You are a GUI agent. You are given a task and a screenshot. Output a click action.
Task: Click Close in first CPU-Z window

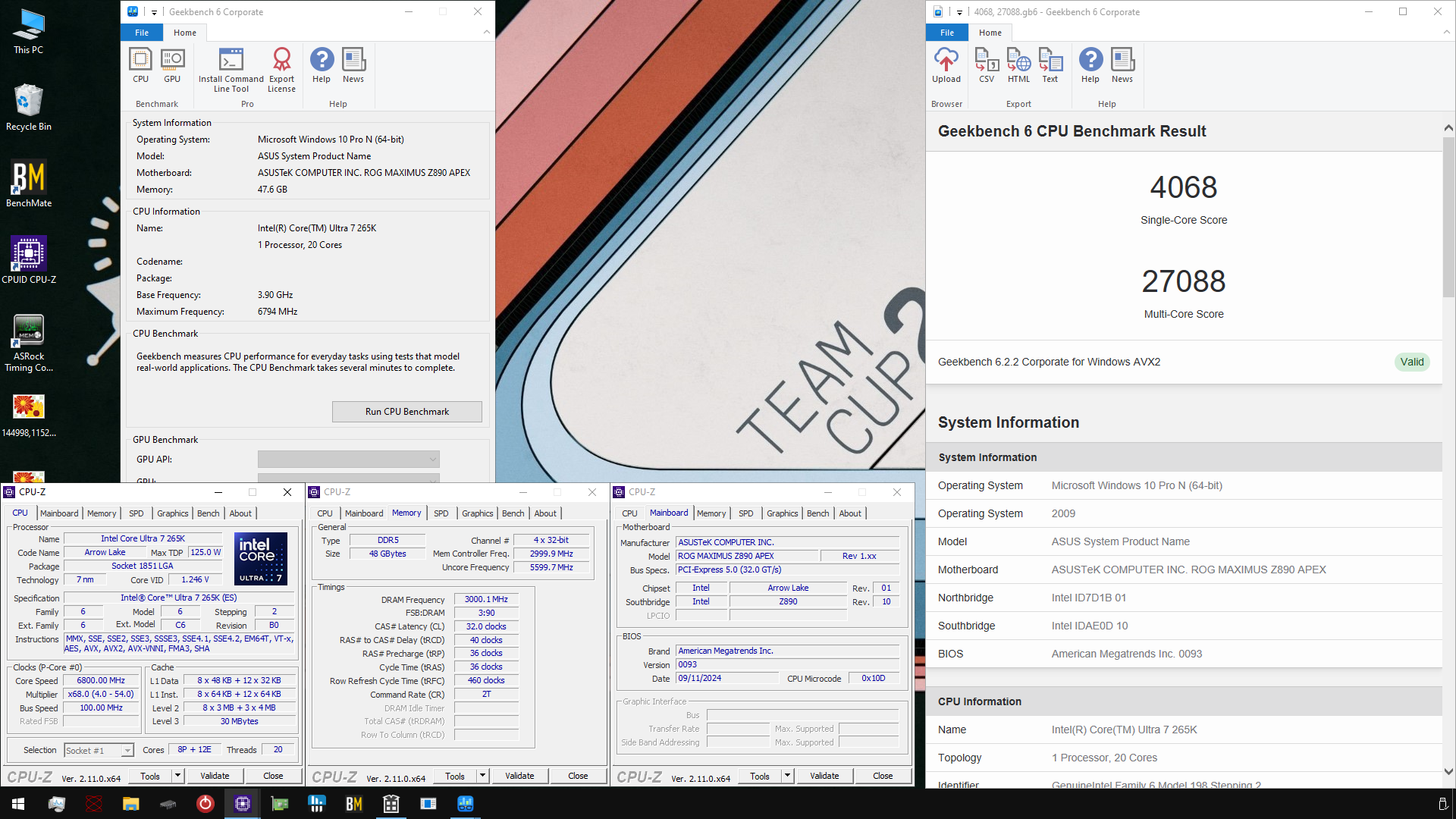273,776
